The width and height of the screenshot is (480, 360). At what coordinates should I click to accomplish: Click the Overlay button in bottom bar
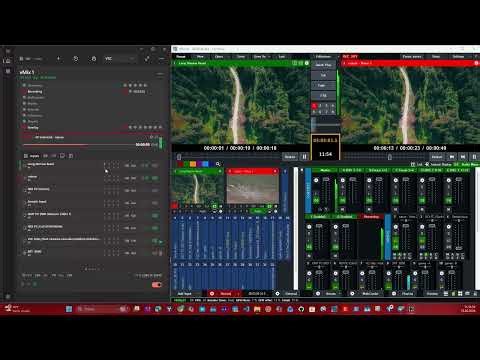[432, 294]
